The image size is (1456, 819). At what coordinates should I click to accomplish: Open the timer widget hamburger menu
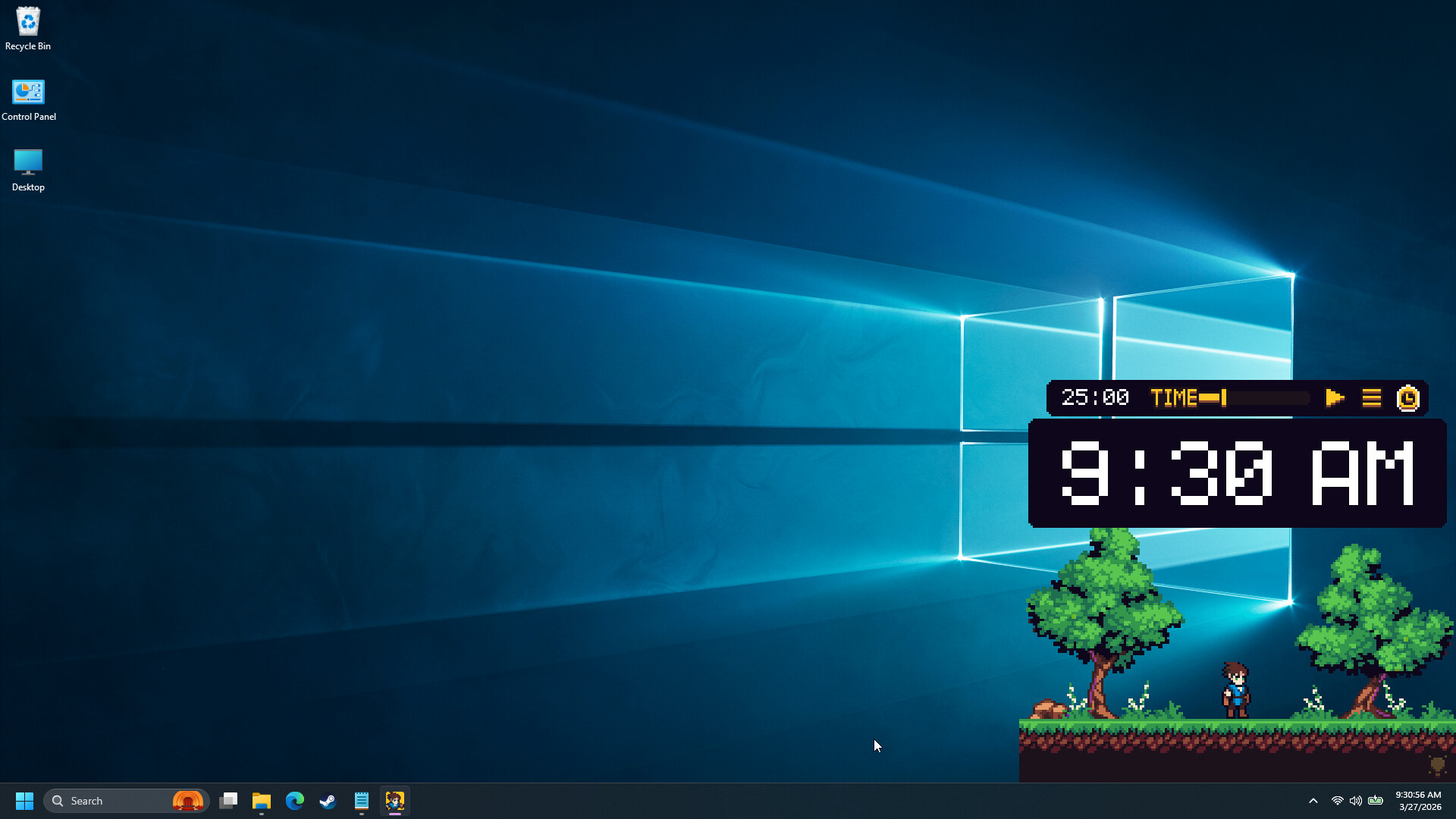(x=1371, y=397)
